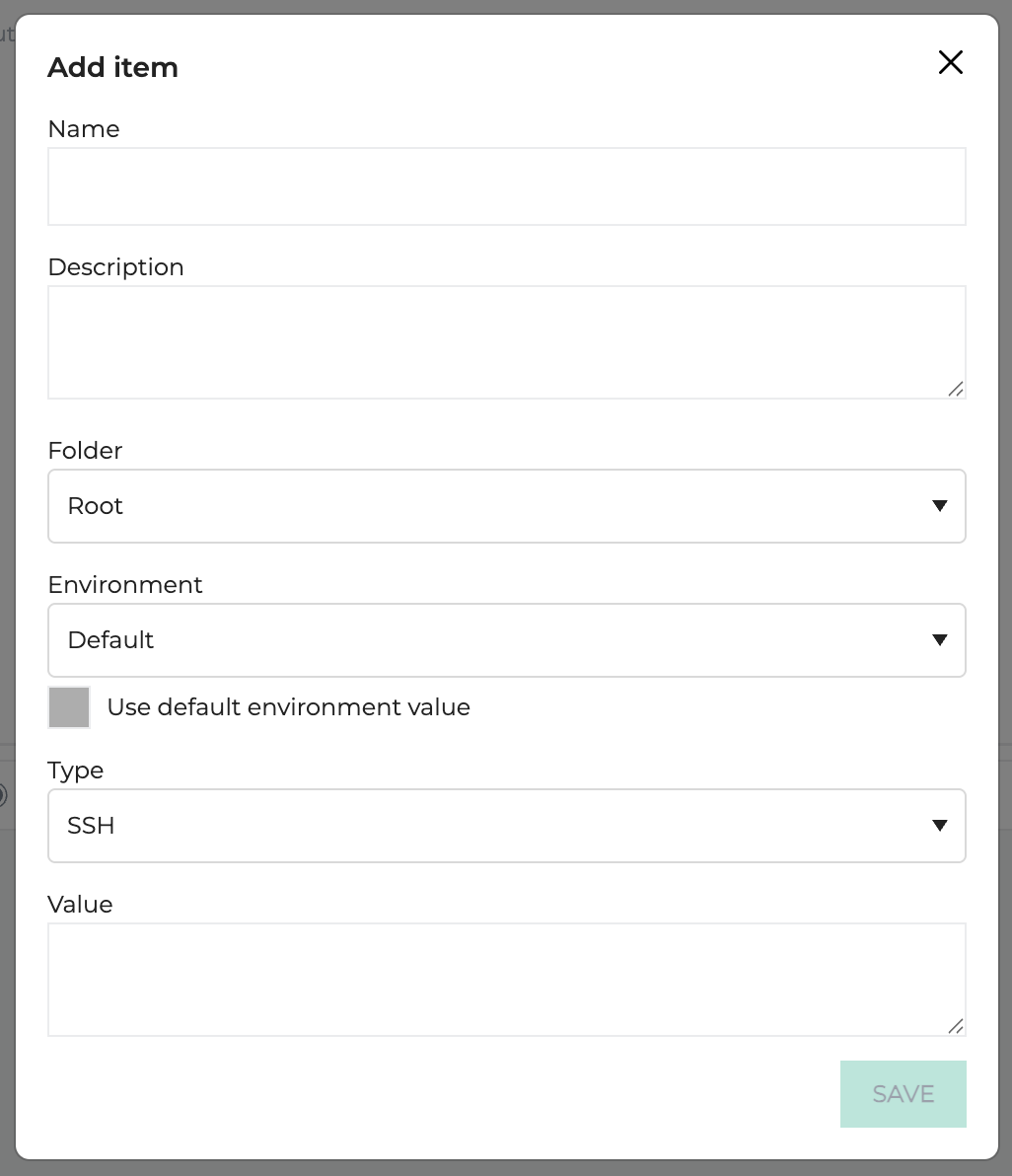Click the Folder dropdown arrow icon
The width and height of the screenshot is (1012, 1176).
point(939,506)
